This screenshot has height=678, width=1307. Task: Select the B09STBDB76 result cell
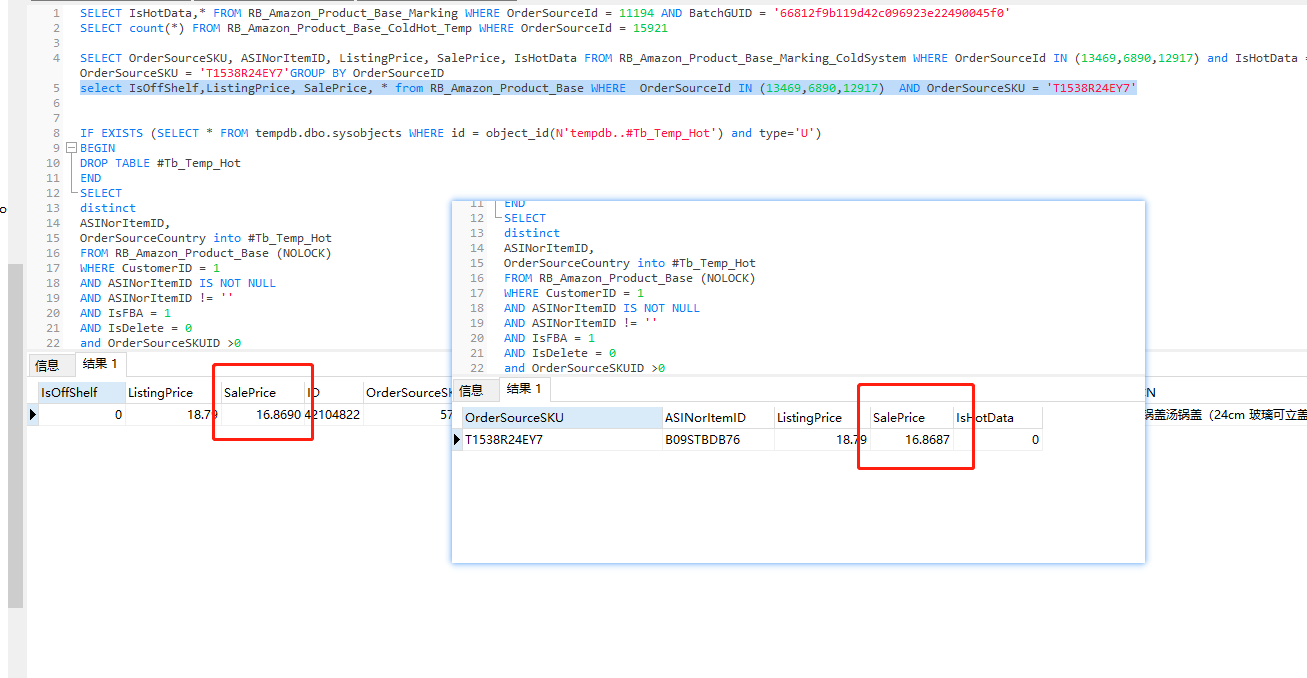[x=718, y=439]
